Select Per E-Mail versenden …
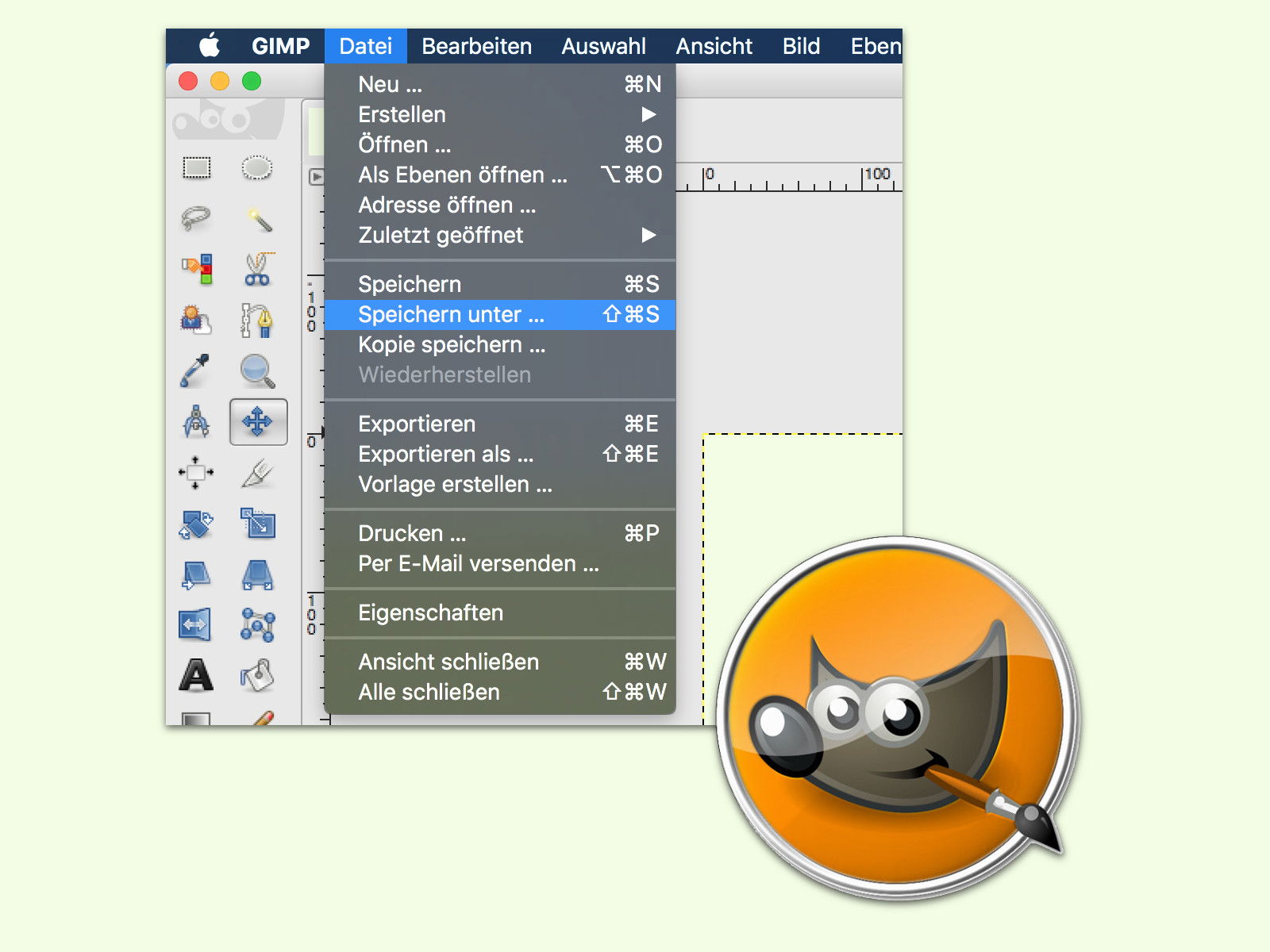Viewport: 1270px width, 952px height. coord(500,563)
